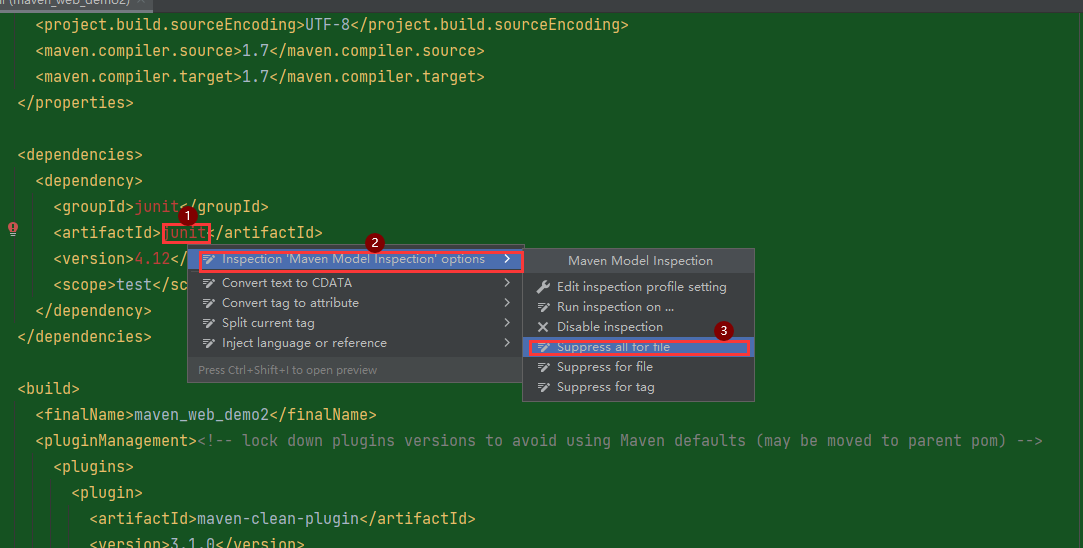Click the opening <plugin> tag

click(107, 493)
